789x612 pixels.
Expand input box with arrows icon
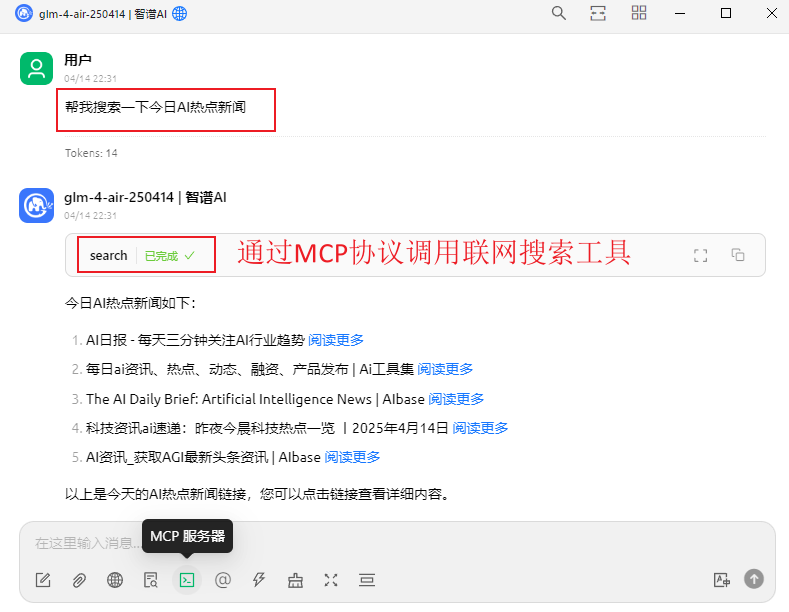(331, 580)
